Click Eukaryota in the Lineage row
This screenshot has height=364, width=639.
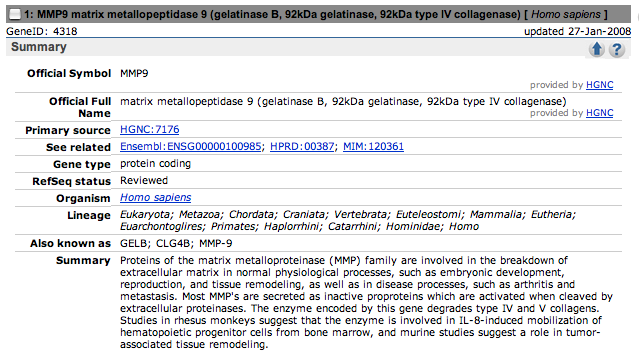coord(146,214)
